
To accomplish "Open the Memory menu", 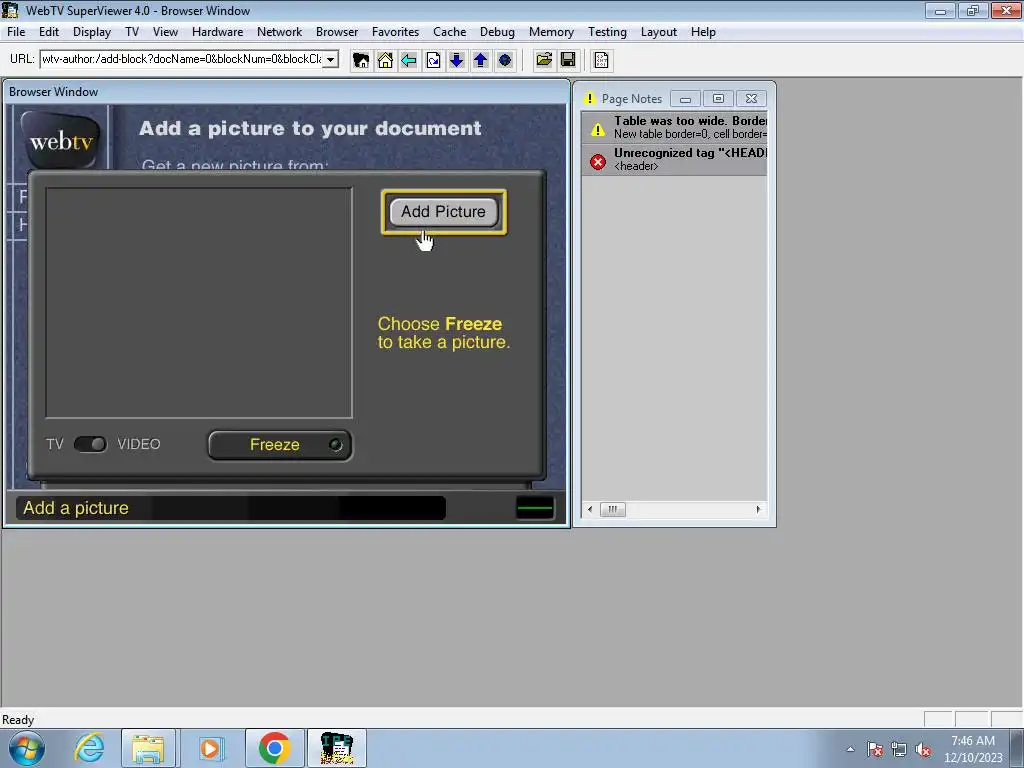I will click(551, 32).
